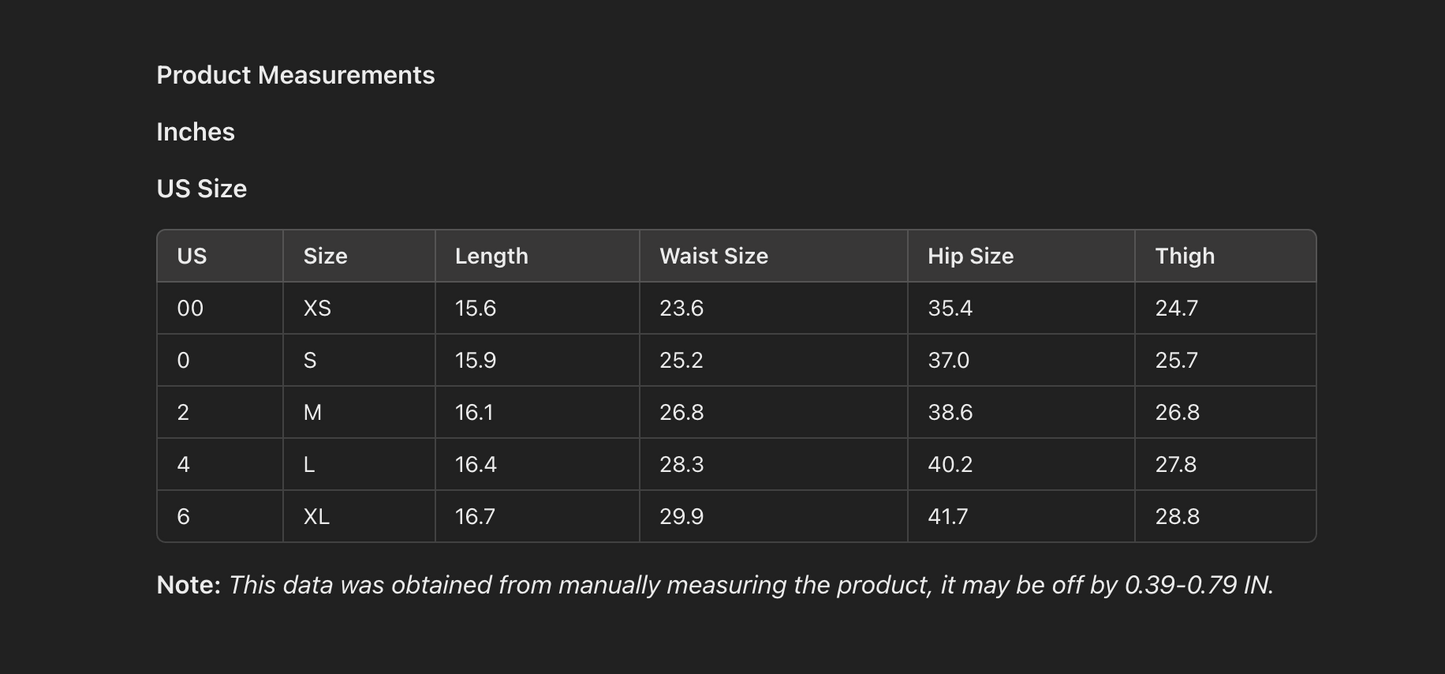The image size is (1445, 674).
Task: Click the 23.6 waist value
Action: [x=681, y=308]
